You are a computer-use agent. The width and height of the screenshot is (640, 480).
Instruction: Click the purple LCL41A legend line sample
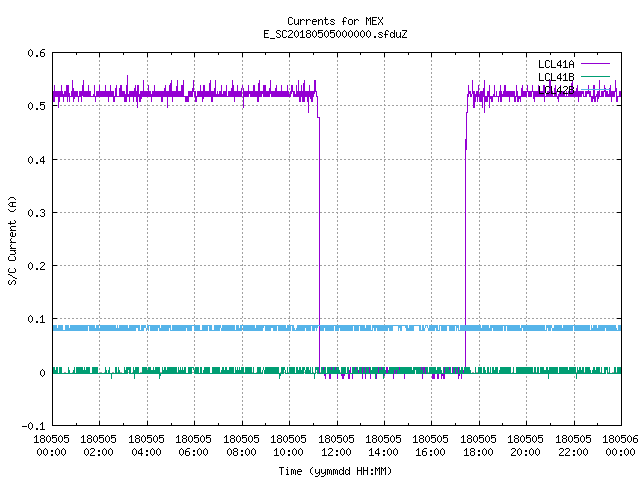click(x=595, y=64)
